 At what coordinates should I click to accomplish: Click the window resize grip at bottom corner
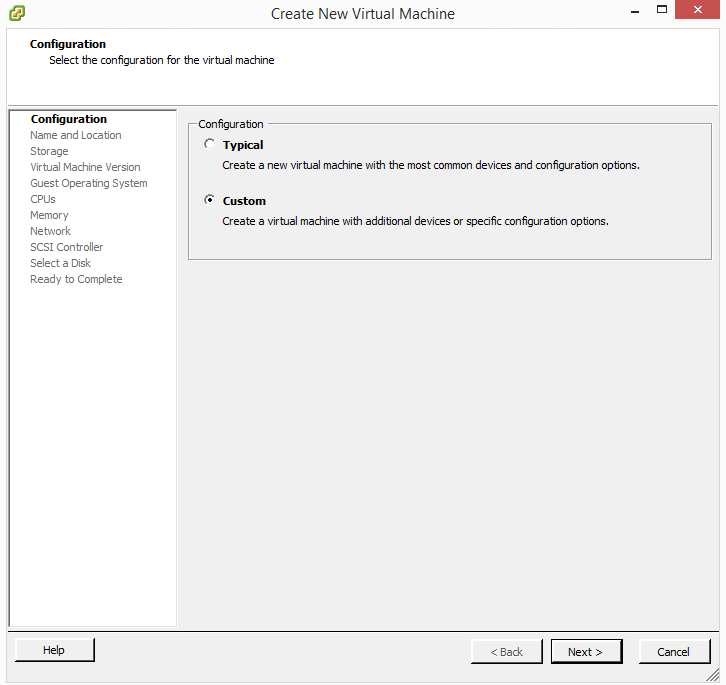point(713,675)
